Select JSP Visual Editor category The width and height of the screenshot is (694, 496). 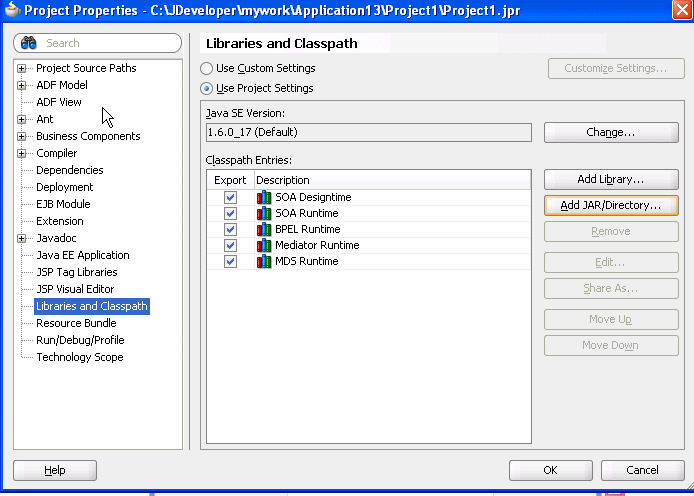click(75, 289)
